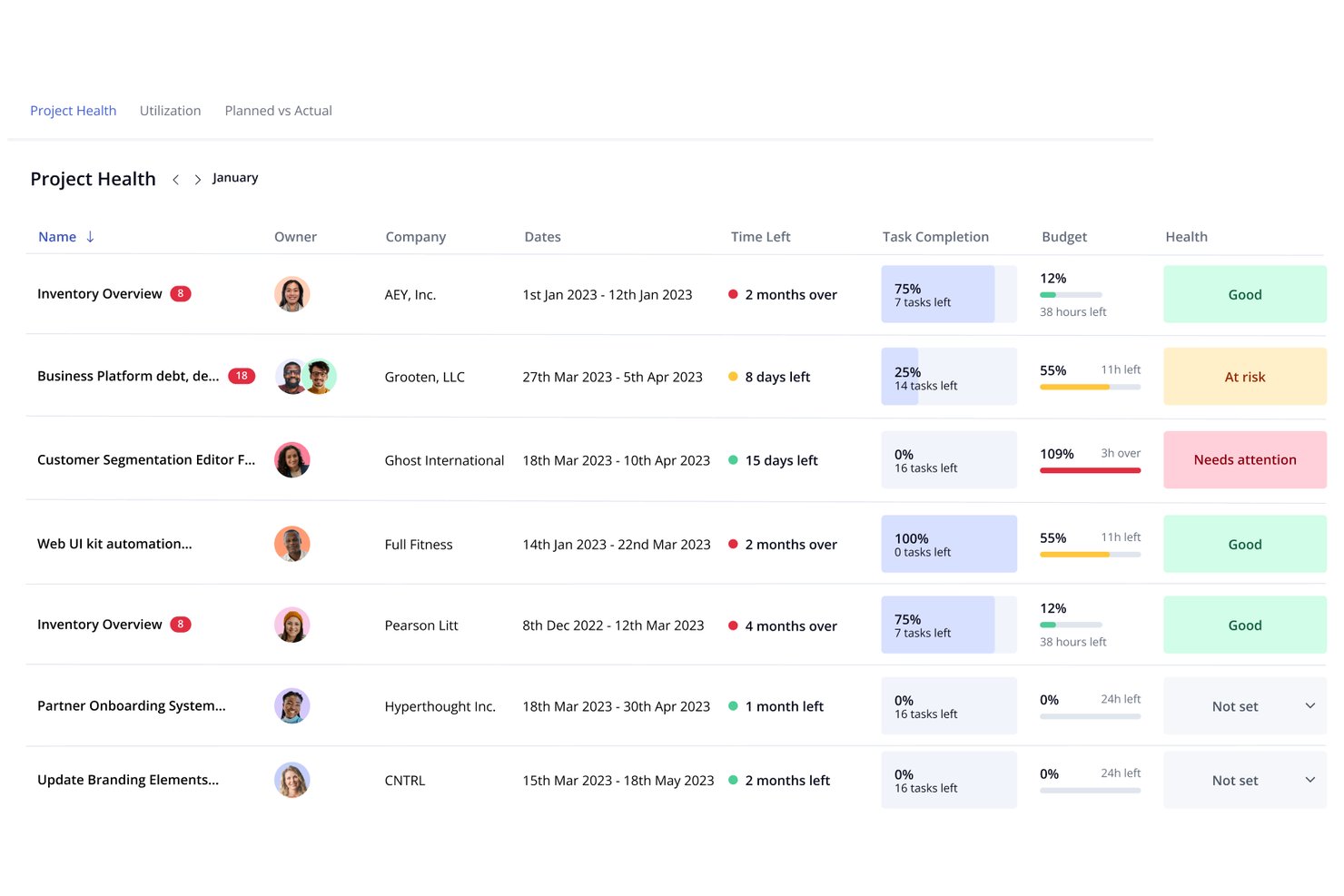Click the Health column header
This screenshot has height=896, width=1344.
[1187, 237]
